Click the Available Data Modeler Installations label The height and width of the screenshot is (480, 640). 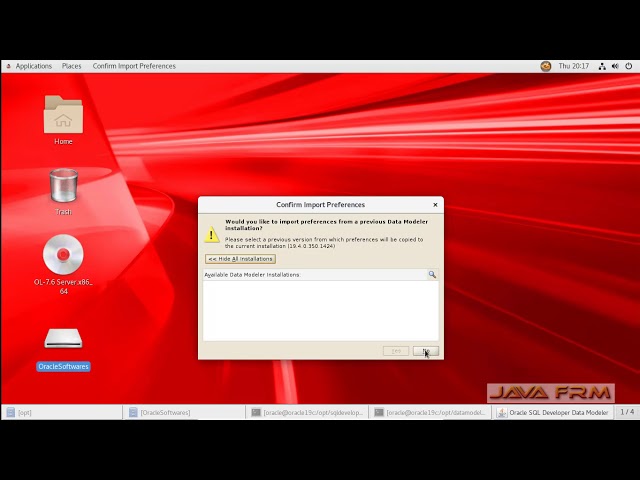pos(252,275)
